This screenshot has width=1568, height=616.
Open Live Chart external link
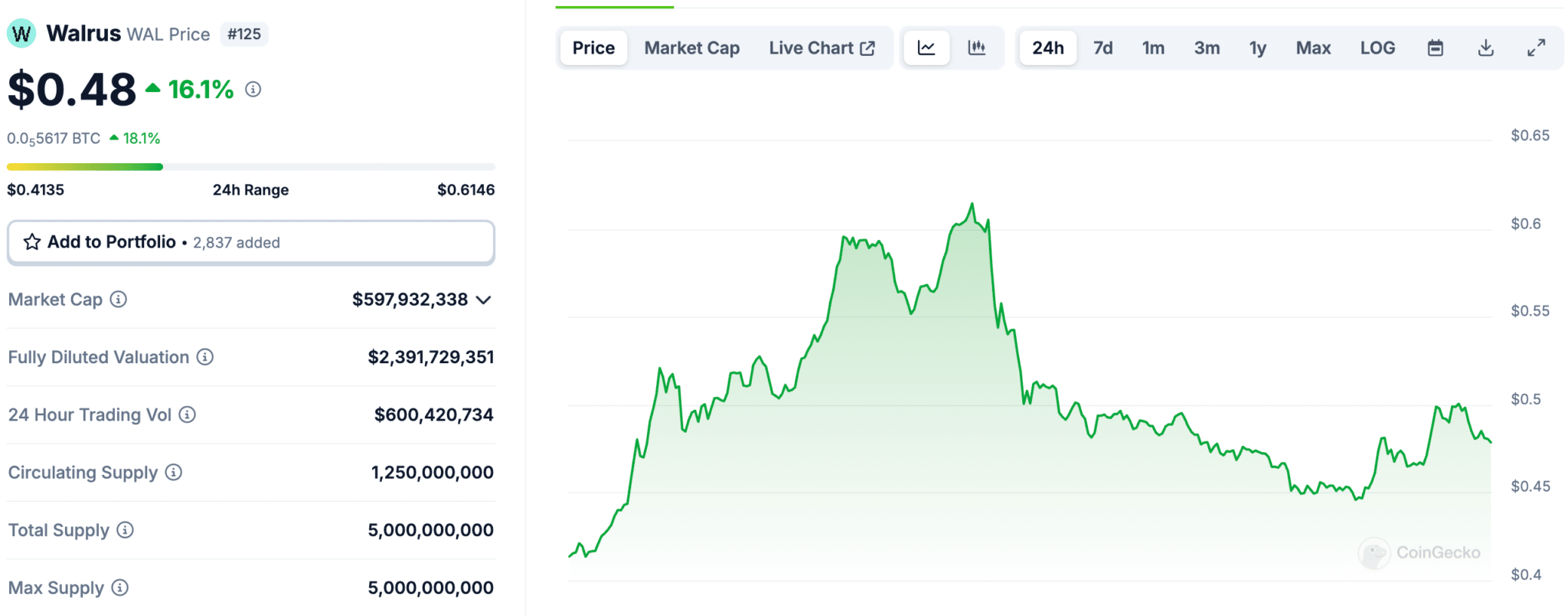(822, 48)
